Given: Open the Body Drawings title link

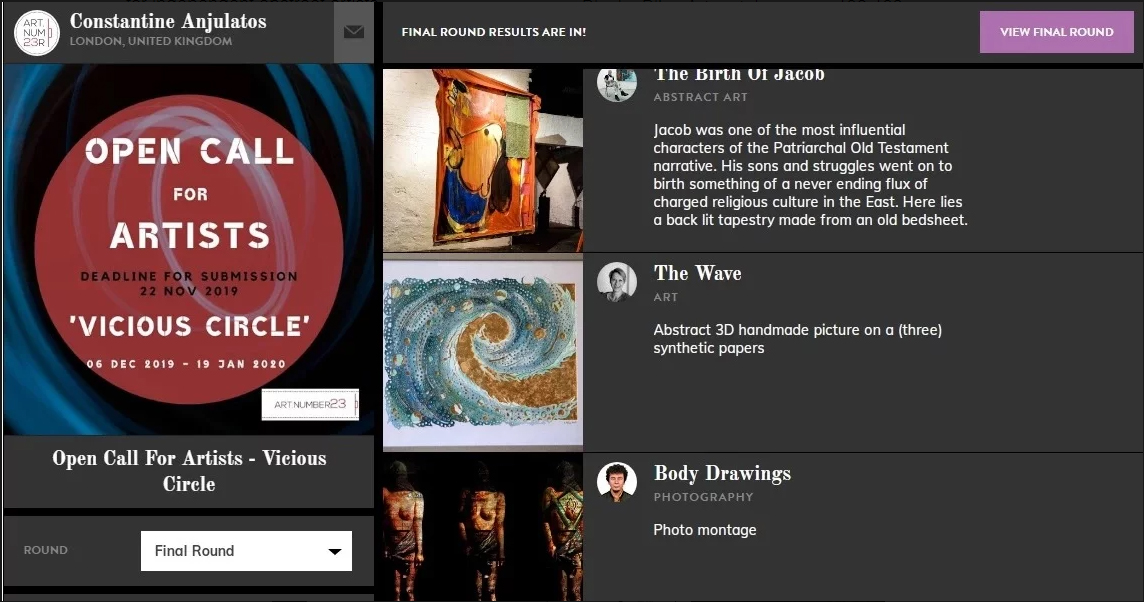Looking at the screenshot, I should pyautogui.click(x=722, y=474).
